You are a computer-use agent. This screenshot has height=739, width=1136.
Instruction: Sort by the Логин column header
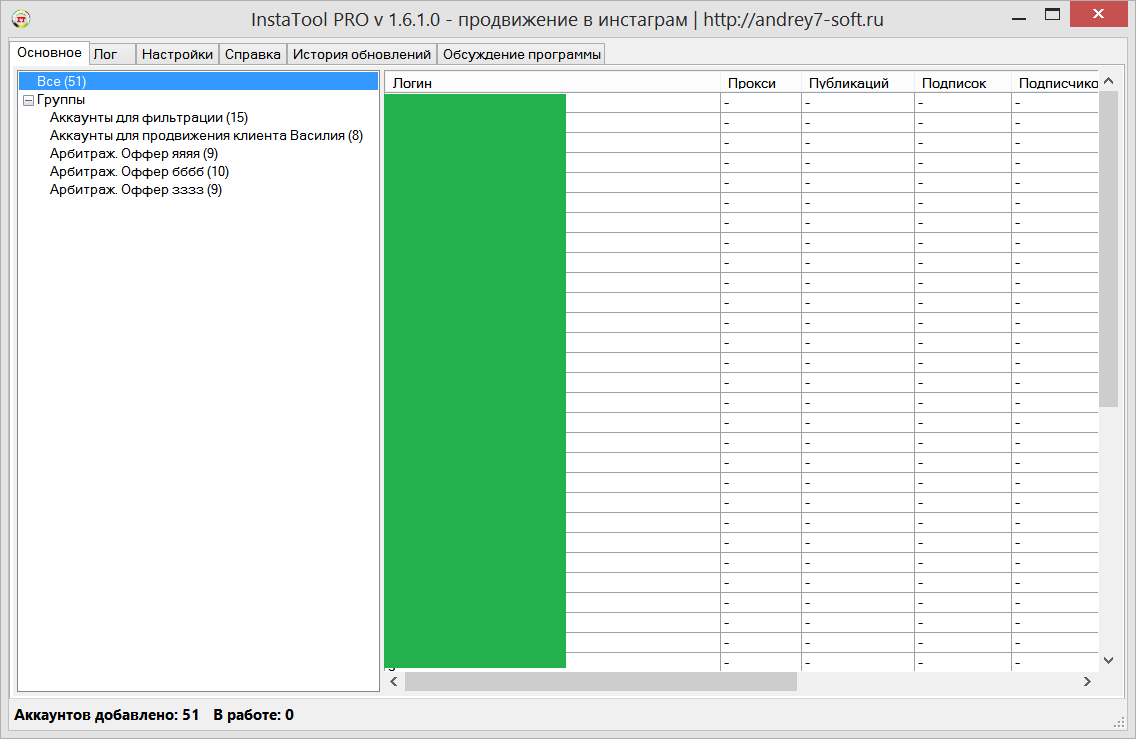click(552, 83)
